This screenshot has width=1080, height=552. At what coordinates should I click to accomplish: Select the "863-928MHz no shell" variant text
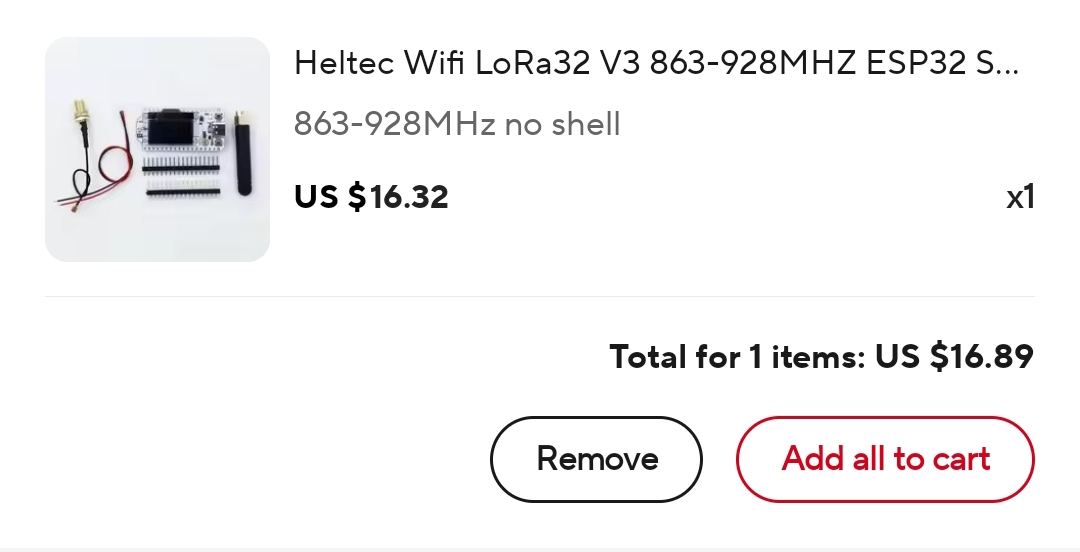(457, 124)
